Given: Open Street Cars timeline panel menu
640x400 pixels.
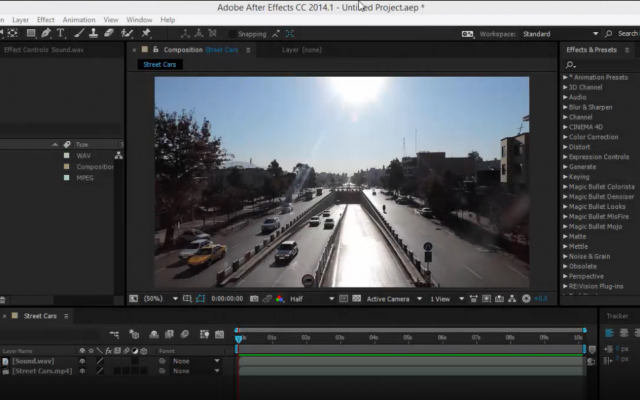Looking at the screenshot, I should (x=66, y=316).
